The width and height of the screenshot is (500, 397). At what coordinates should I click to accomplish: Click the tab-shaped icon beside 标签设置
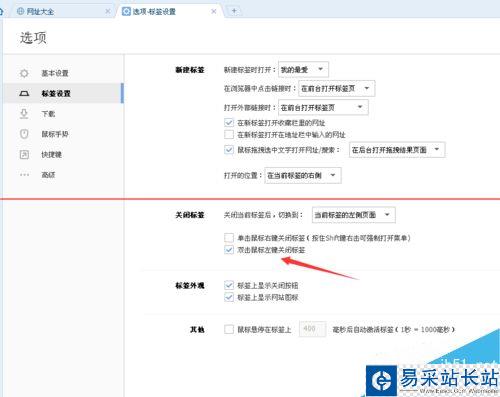click(24, 94)
